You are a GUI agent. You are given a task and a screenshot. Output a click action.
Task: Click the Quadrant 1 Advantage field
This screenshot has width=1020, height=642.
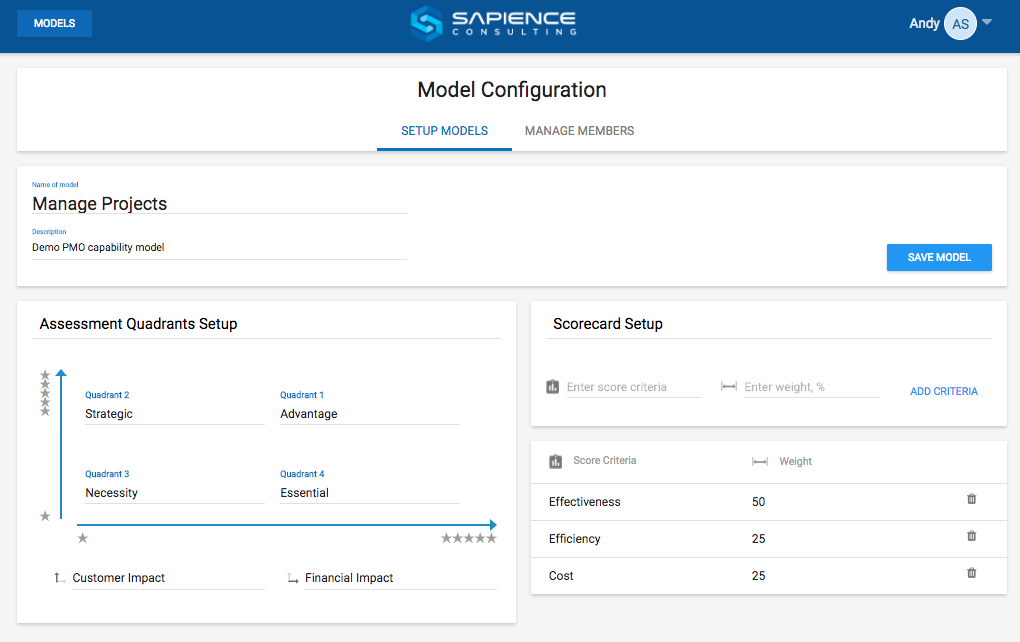pyautogui.click(x=369, y=414)
